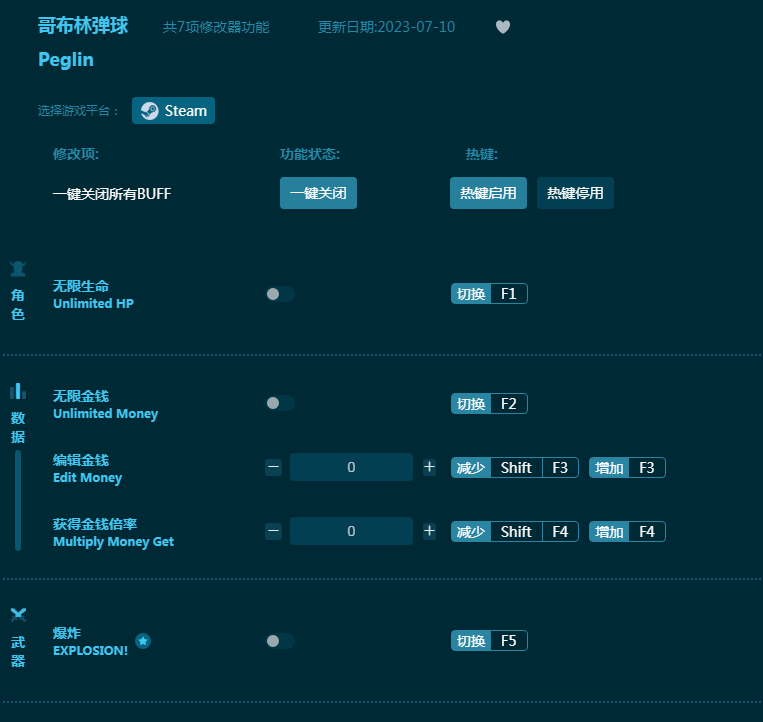The height and width of the screenshot is (722, 763).
Task: Click the 热键 column header
Action: 482,154
